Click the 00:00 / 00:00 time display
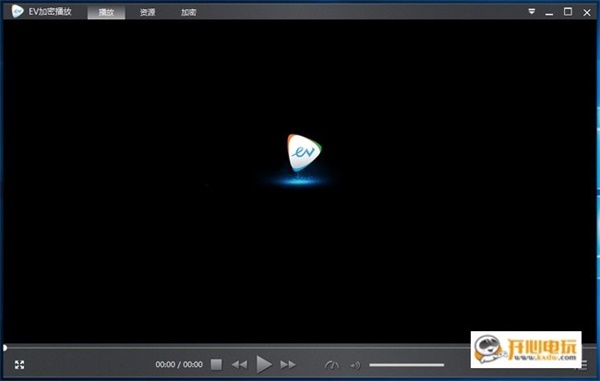Image resolution: width=600 pixels, height=381 pixels. [179, 365]
